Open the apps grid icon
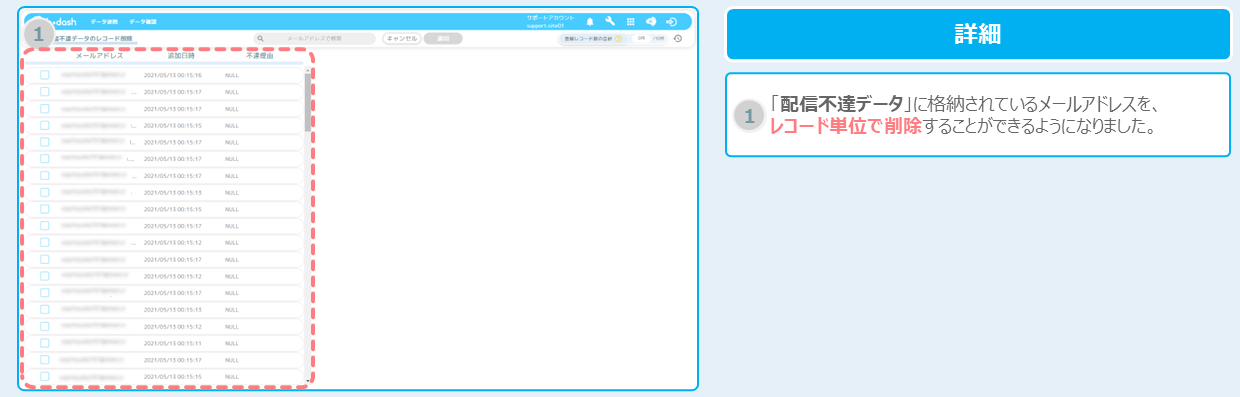The image size is (1240, 397). coord(630,21)
